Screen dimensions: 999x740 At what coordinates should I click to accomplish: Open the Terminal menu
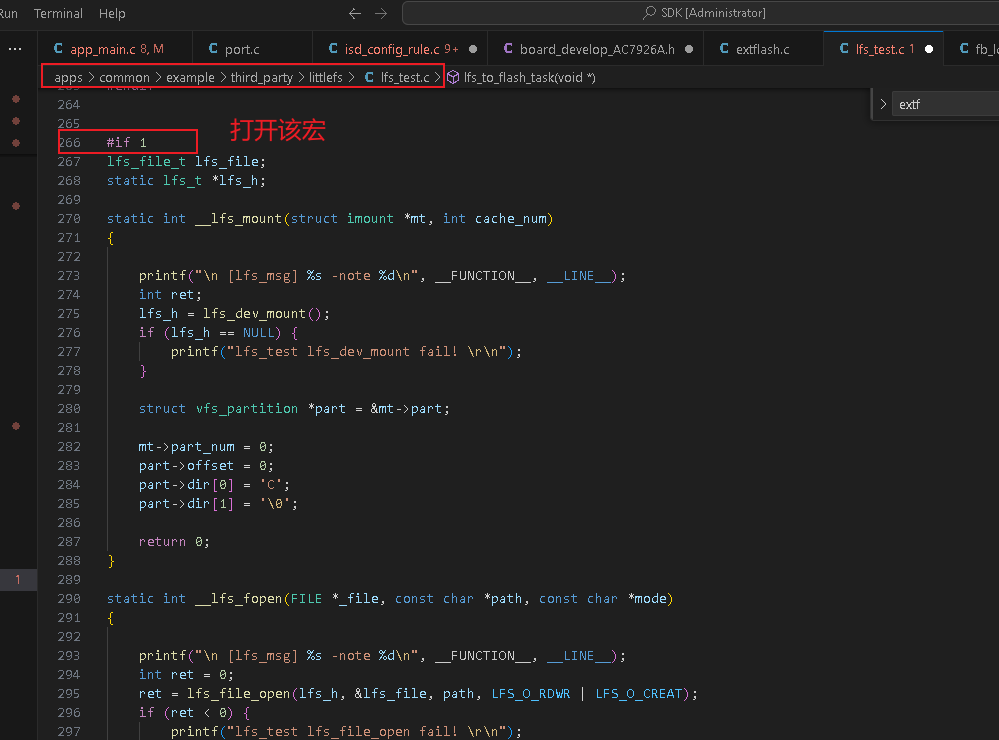pos(58,13)
